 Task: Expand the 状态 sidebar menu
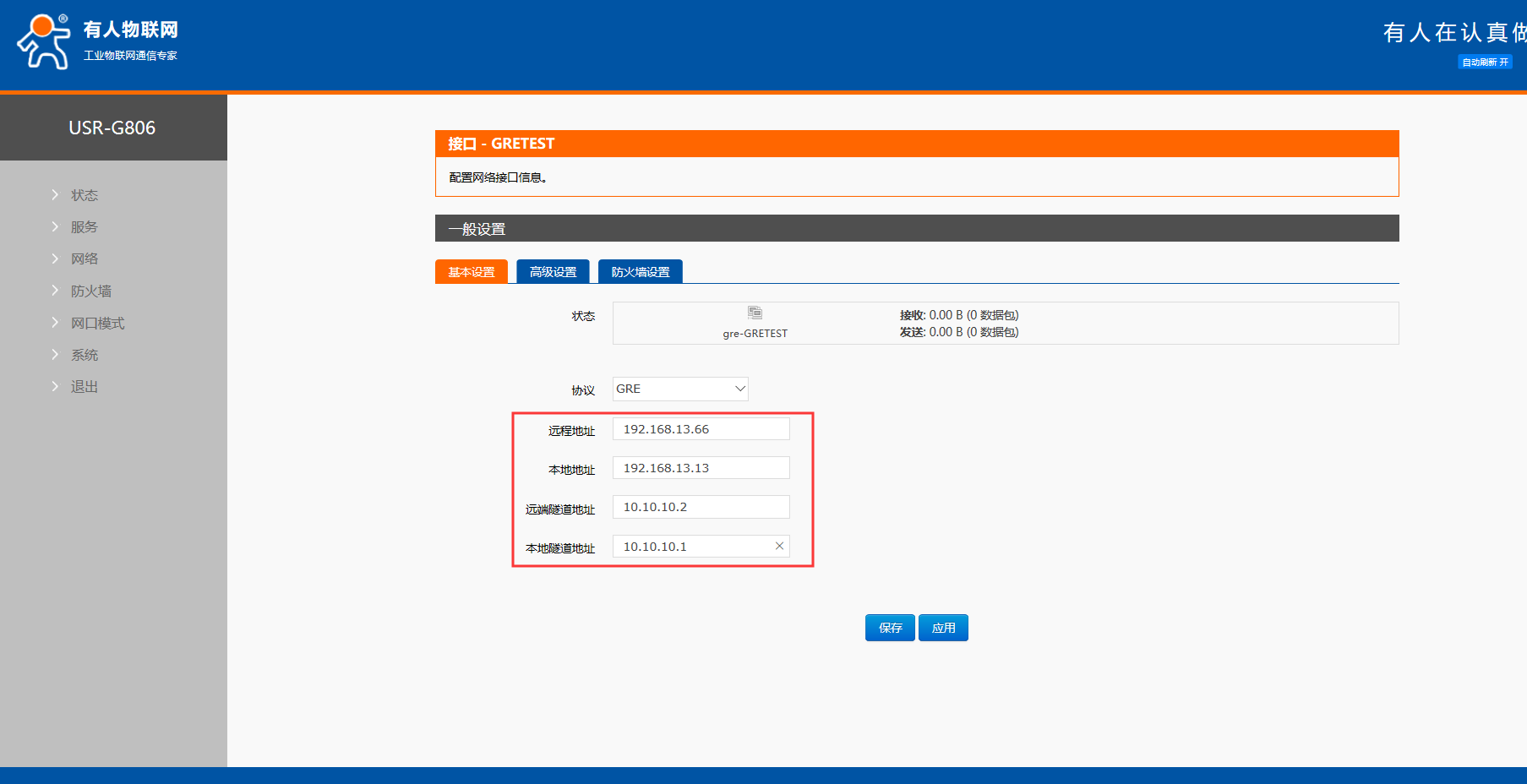[84, 195]
